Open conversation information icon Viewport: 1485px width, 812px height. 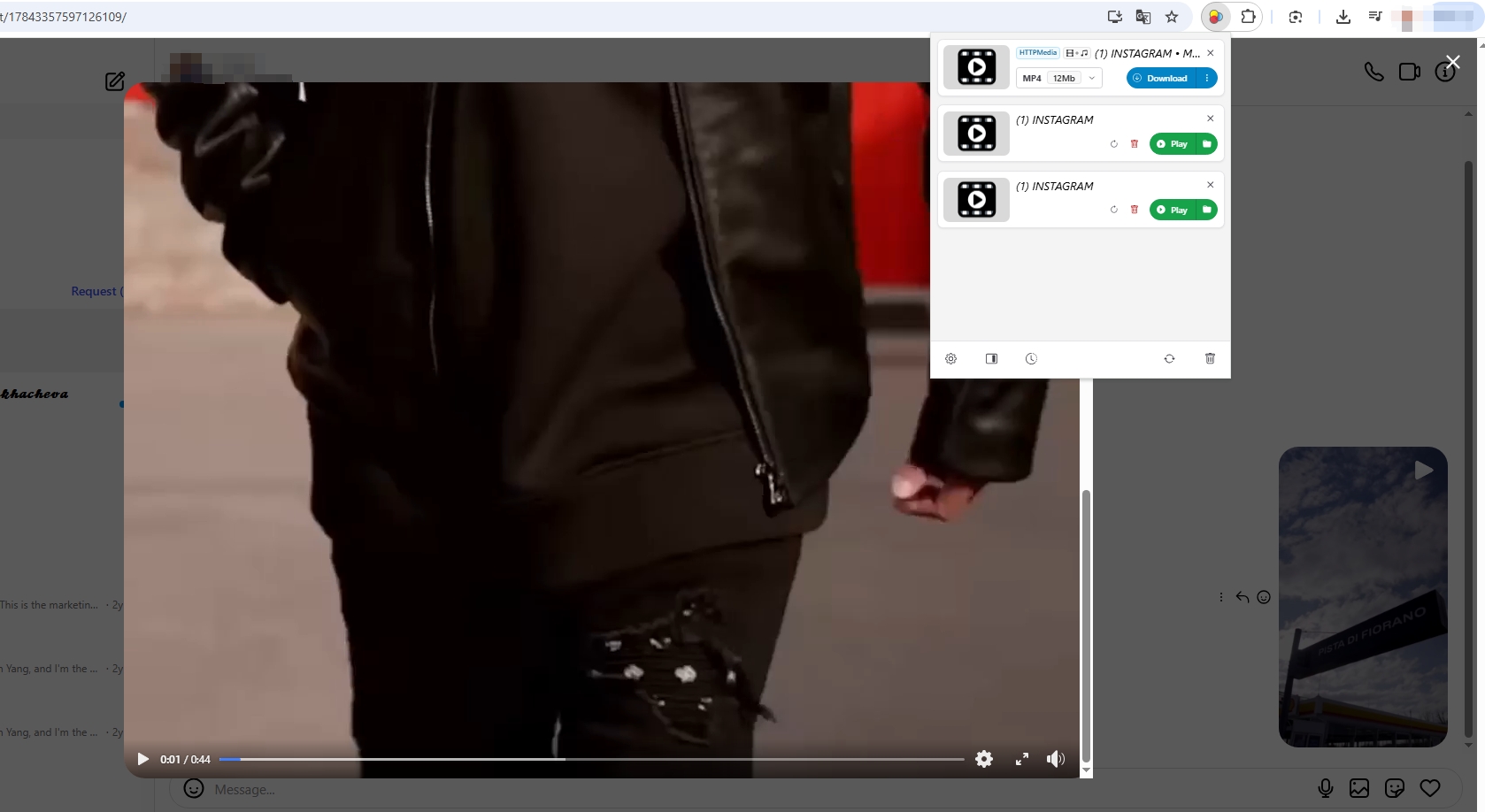(1445, 73)
